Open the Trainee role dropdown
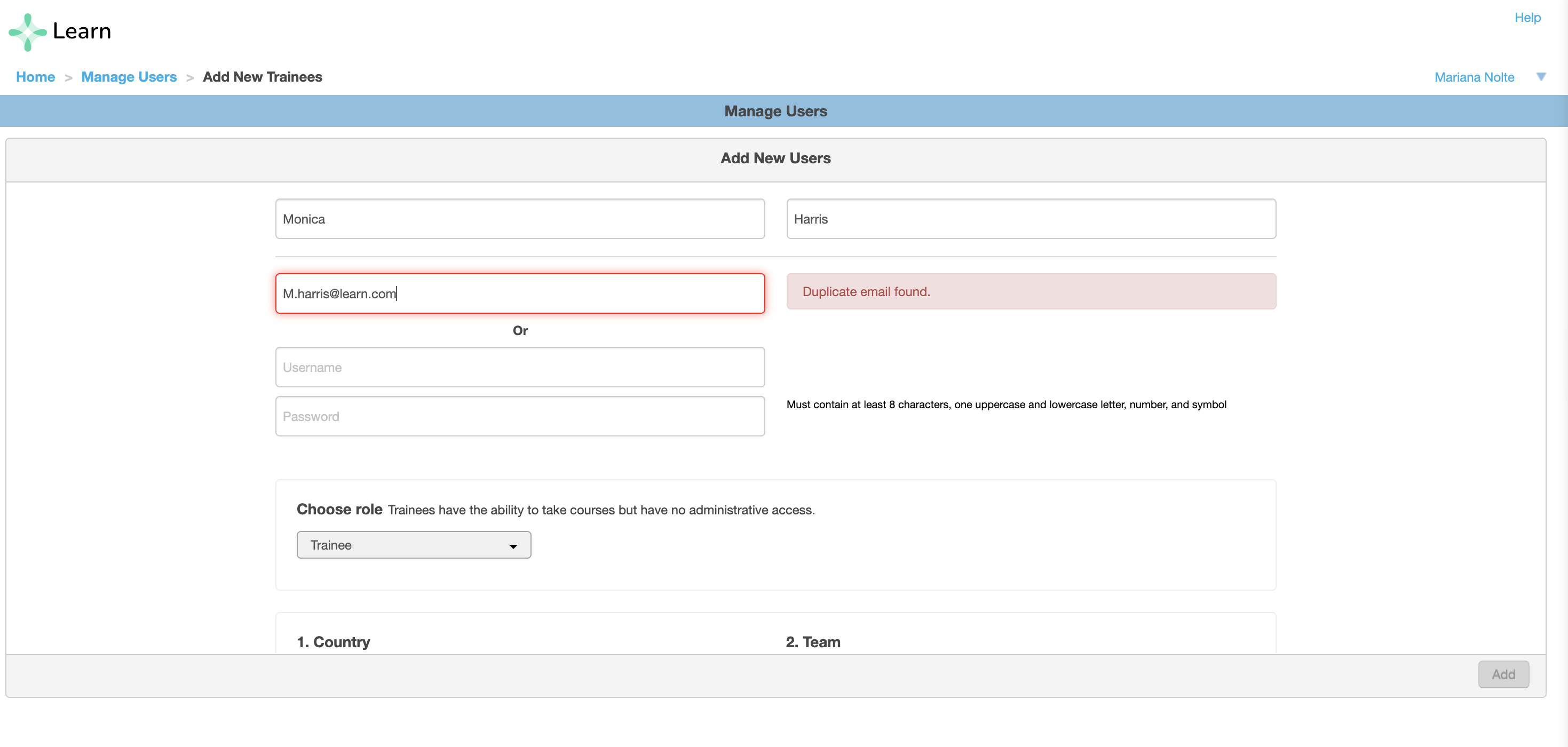 (x=414, y=545)
